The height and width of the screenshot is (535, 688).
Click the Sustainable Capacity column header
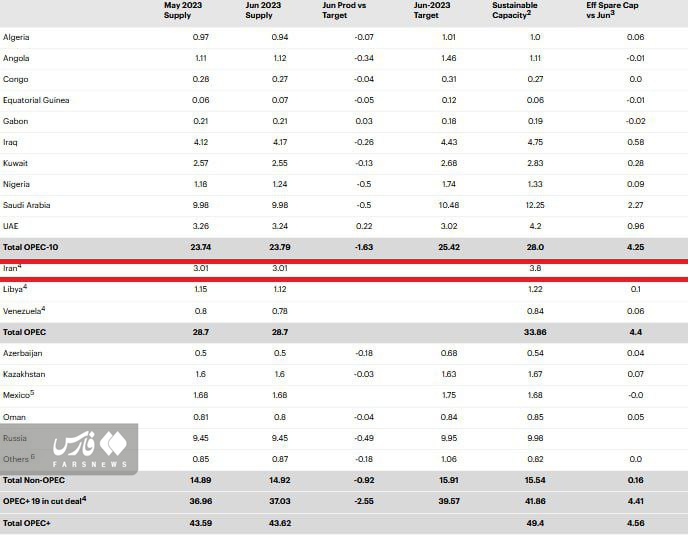(x=514, y=10)
